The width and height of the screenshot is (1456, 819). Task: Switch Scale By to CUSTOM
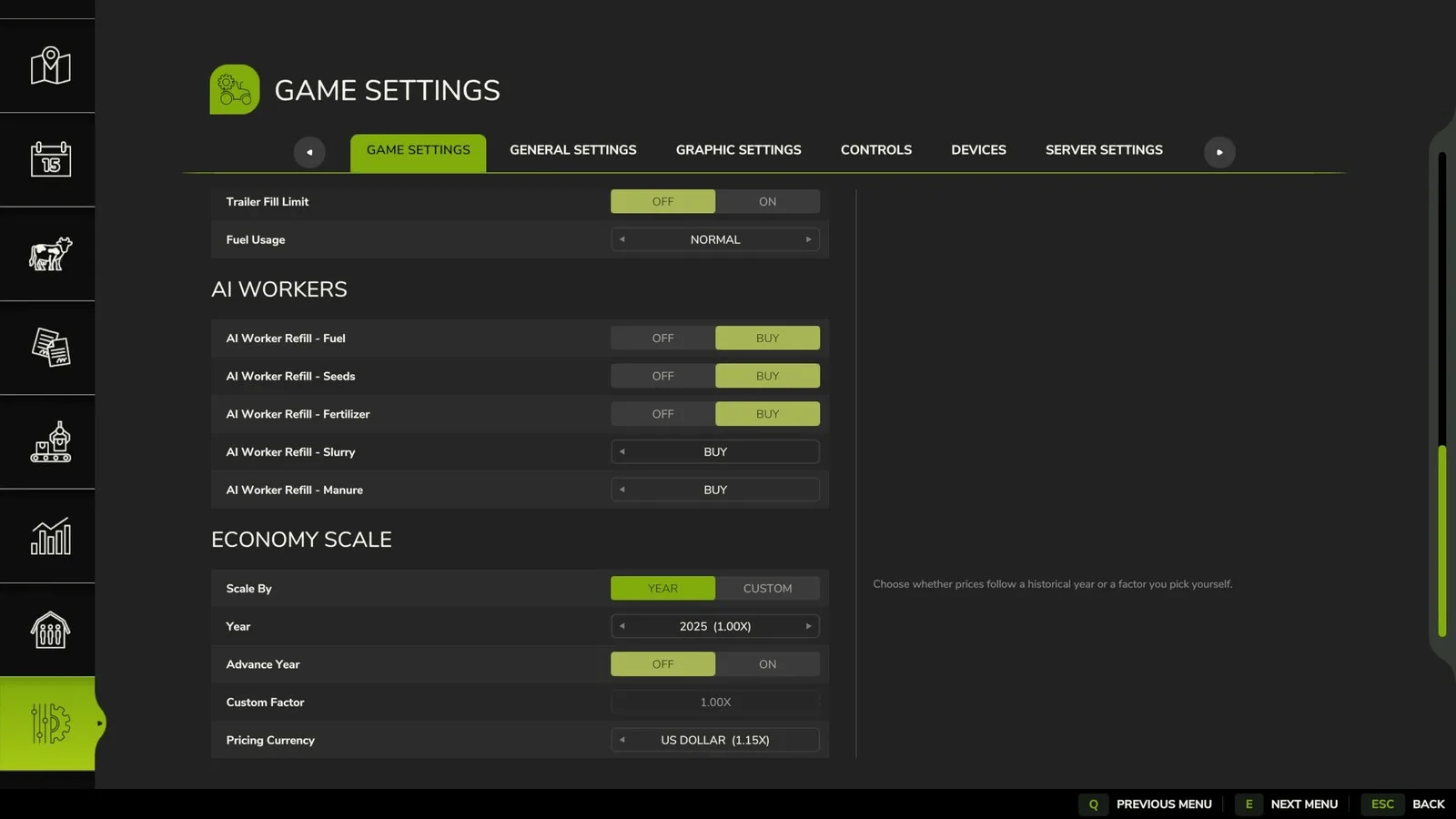767,589
